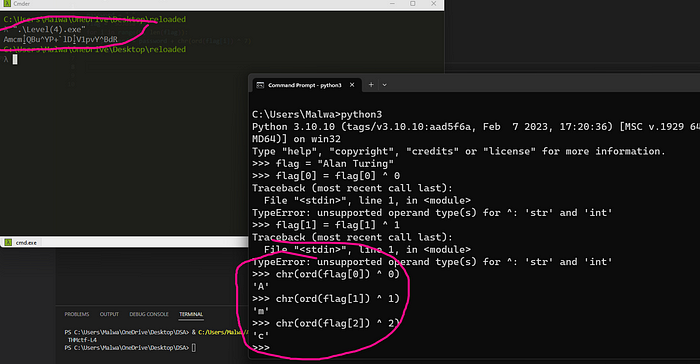The height and width of the screenshot is (364, 700).
Task: Close the Command Prompt - python3 tab
Action: (352, 85)
